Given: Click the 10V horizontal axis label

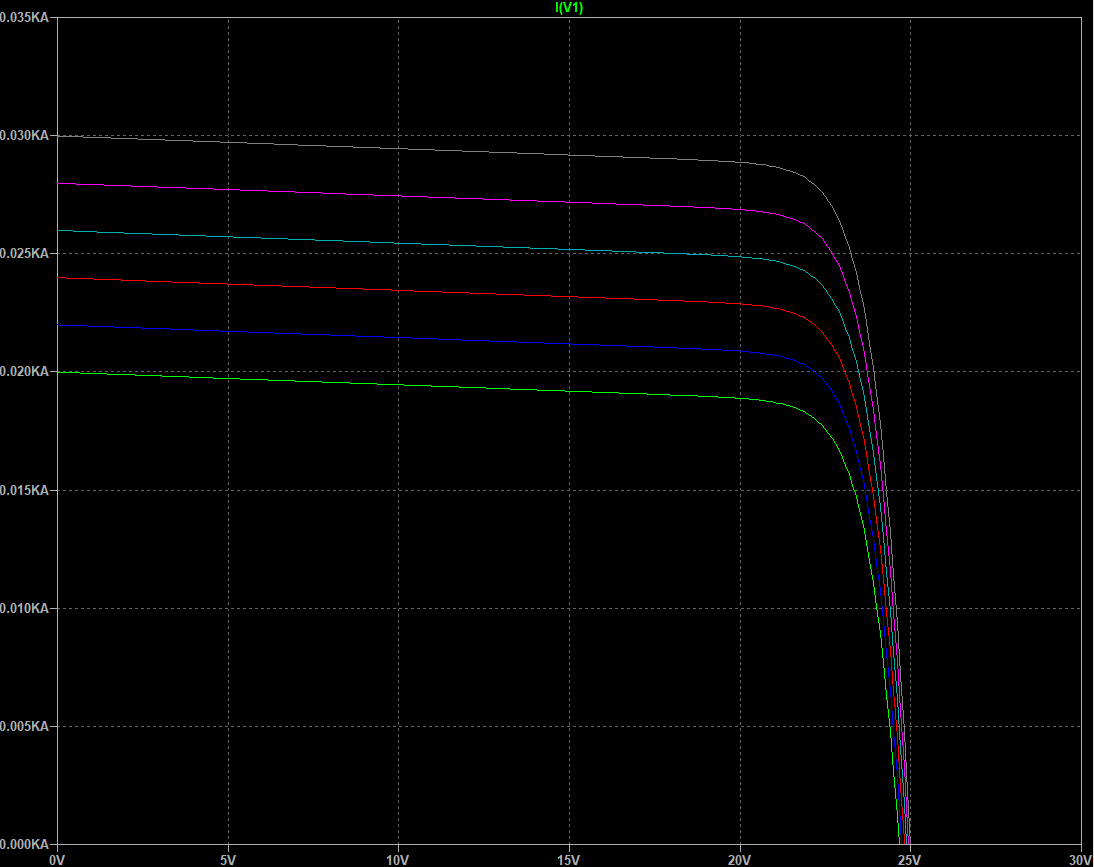Looking at the screenshot, I should (398, 858).
